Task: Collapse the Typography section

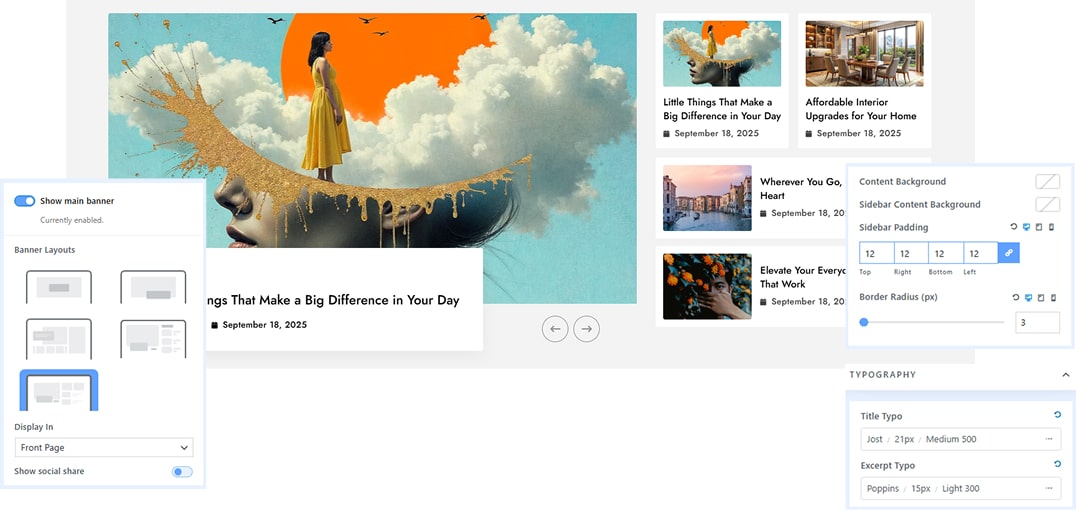Action: tap(1065, 374)
